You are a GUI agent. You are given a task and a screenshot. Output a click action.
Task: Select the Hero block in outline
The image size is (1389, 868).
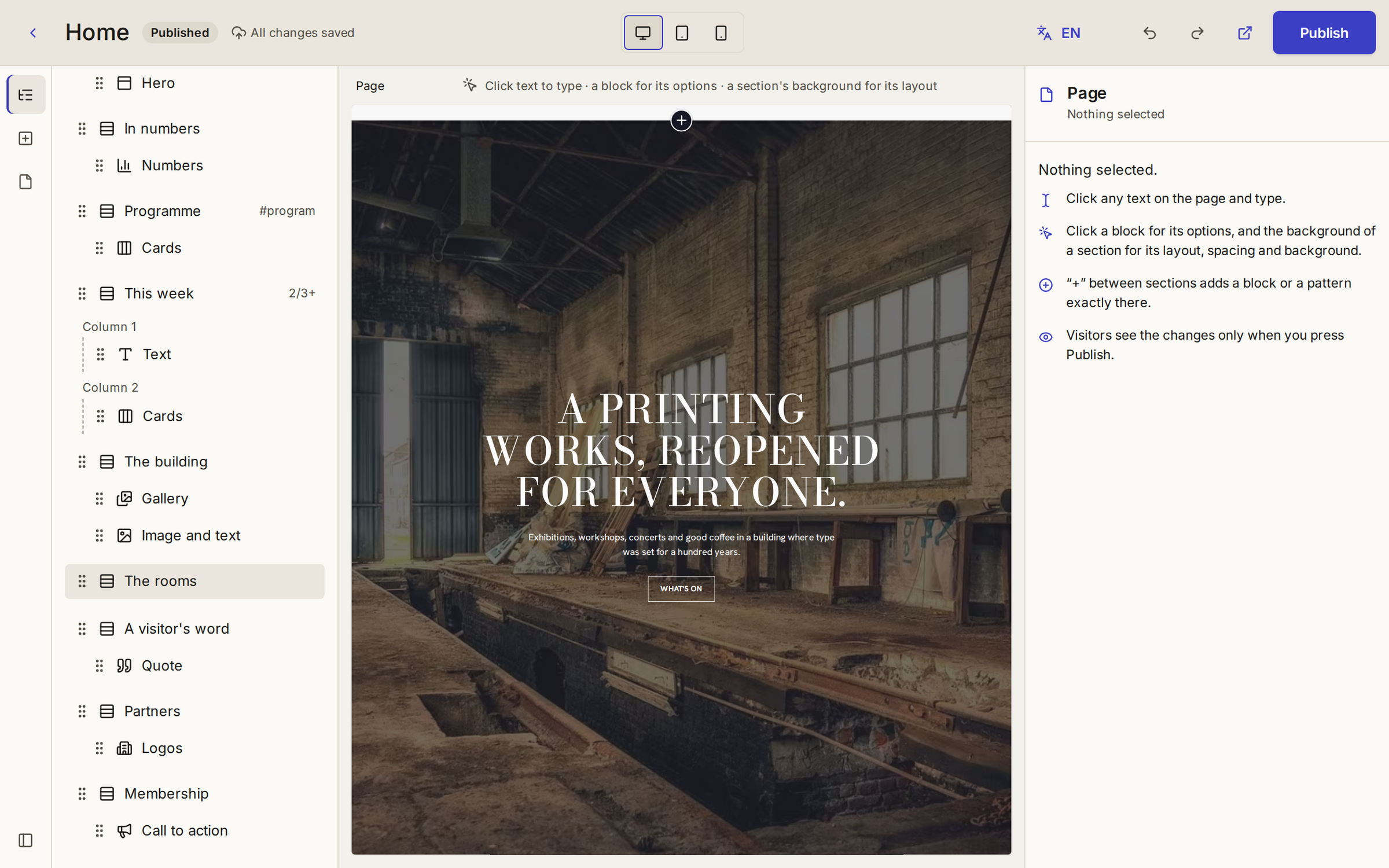tap(194, 83)
